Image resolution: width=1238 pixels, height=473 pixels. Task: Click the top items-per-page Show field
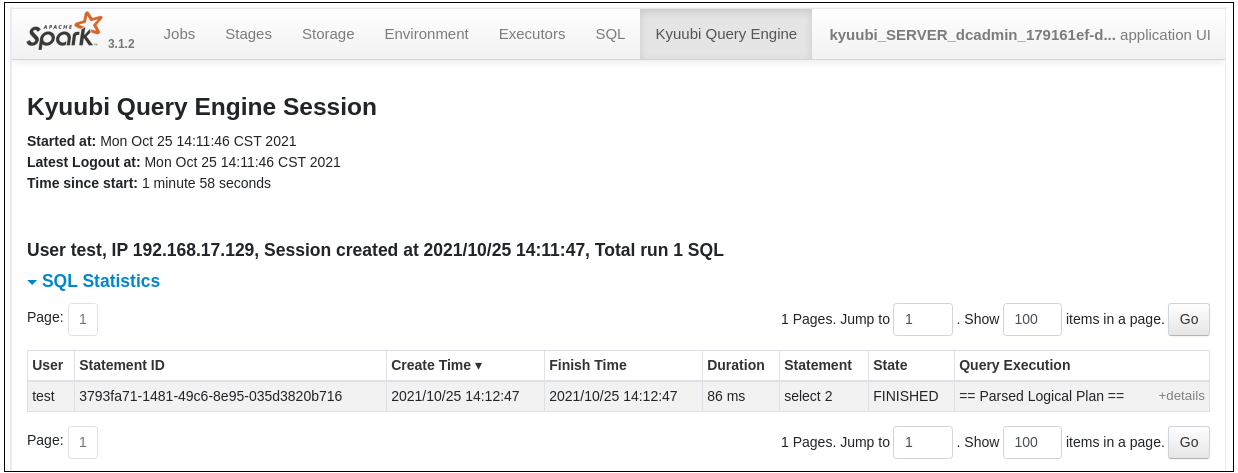click(1032, 319)
